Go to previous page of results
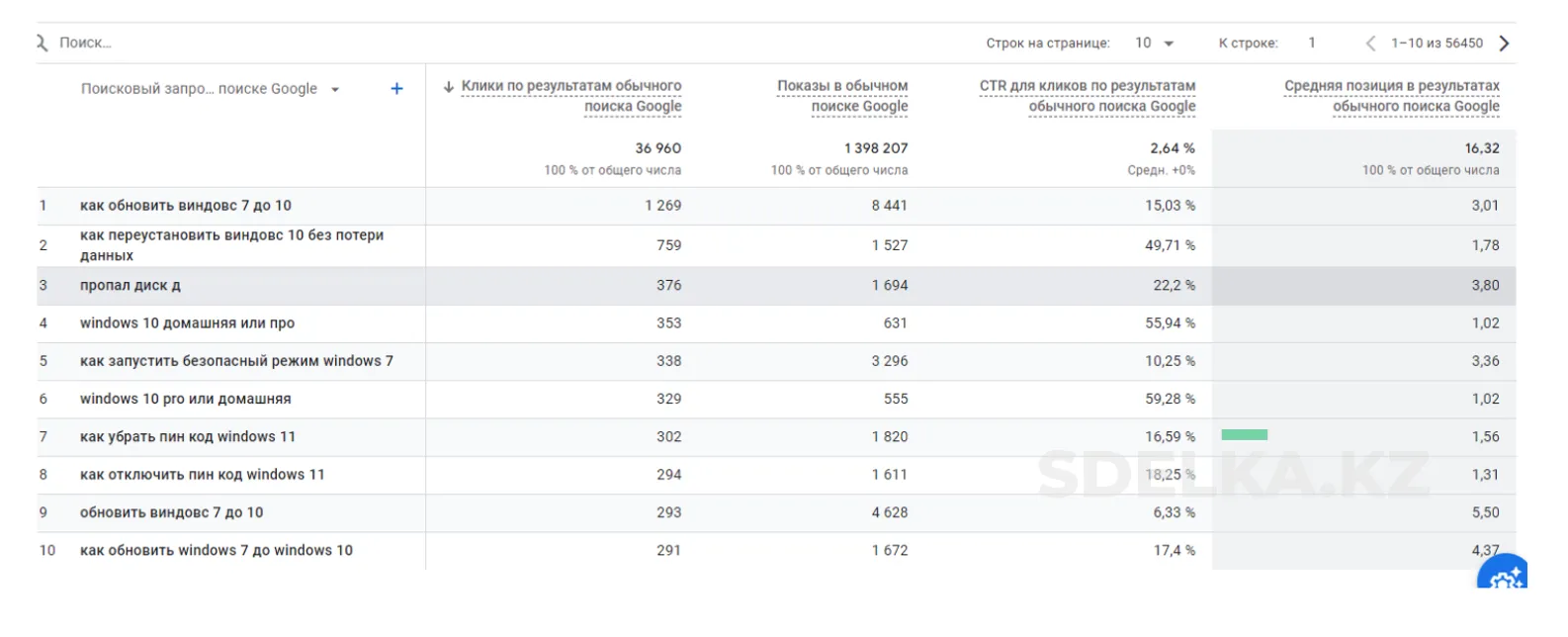Screen dimensions: 1568x637 click(1370, 43)
